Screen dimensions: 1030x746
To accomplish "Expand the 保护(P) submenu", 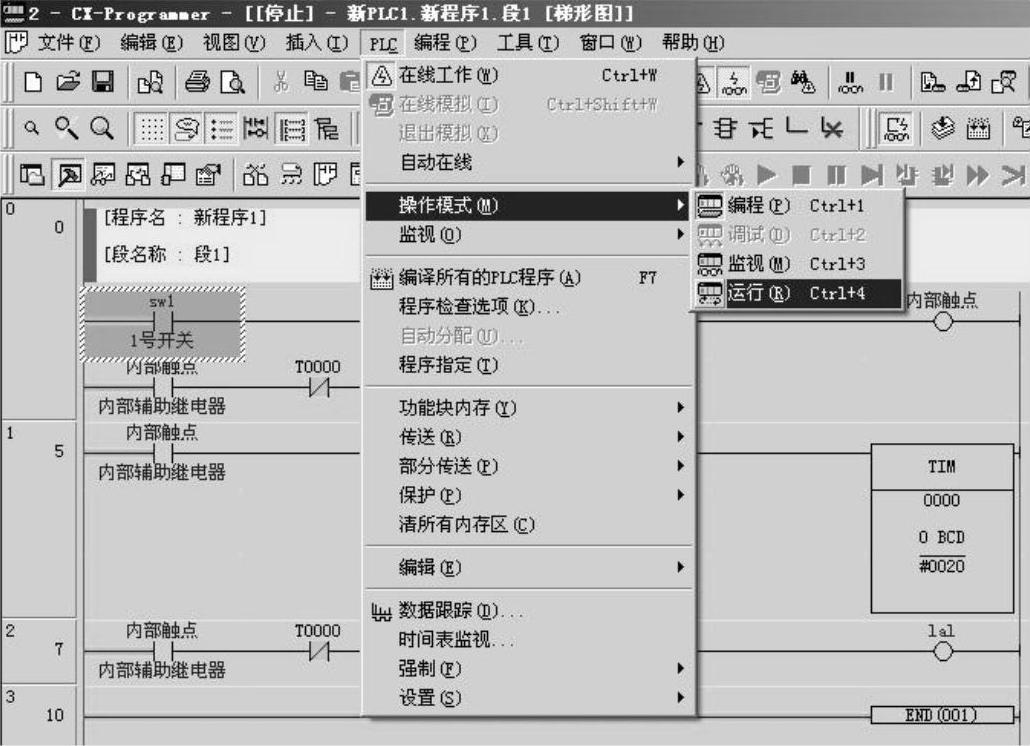I will point(529,495).
